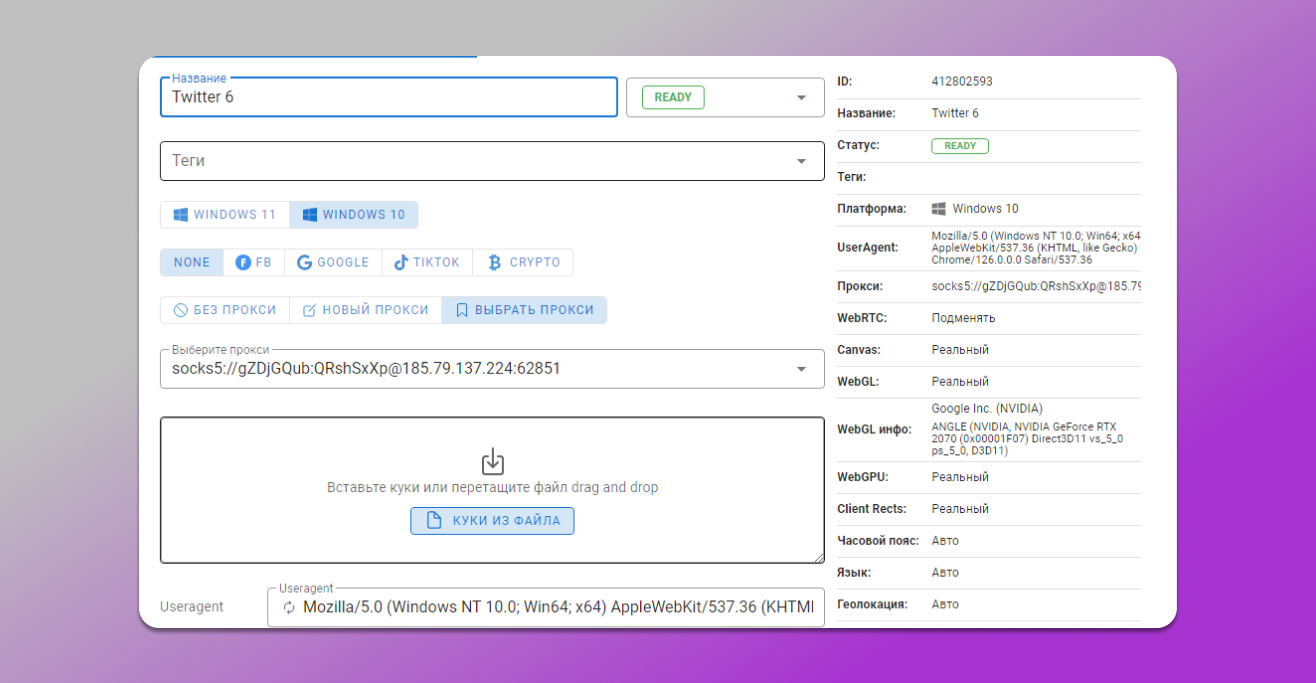Click the Useragent text input field
The height and width of the screenshot is (683, 1316).
tap(555, 607)
